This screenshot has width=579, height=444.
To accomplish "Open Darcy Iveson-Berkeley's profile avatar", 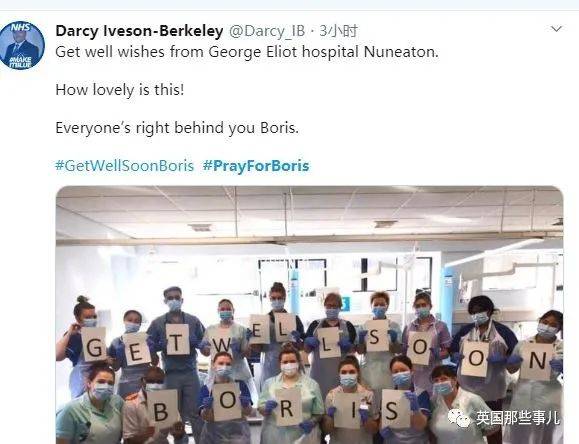I will (22, 45).
